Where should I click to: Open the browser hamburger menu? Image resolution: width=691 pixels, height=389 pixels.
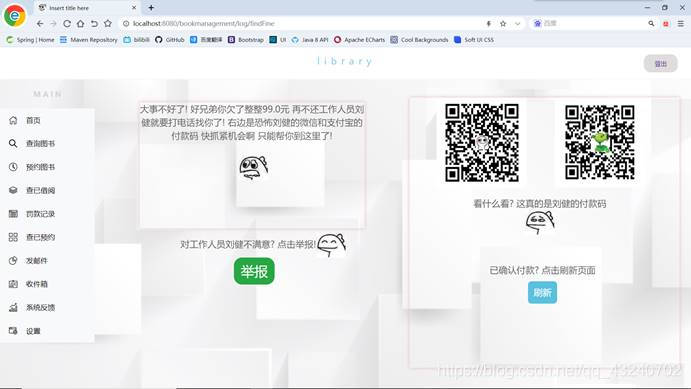[681, 23]
